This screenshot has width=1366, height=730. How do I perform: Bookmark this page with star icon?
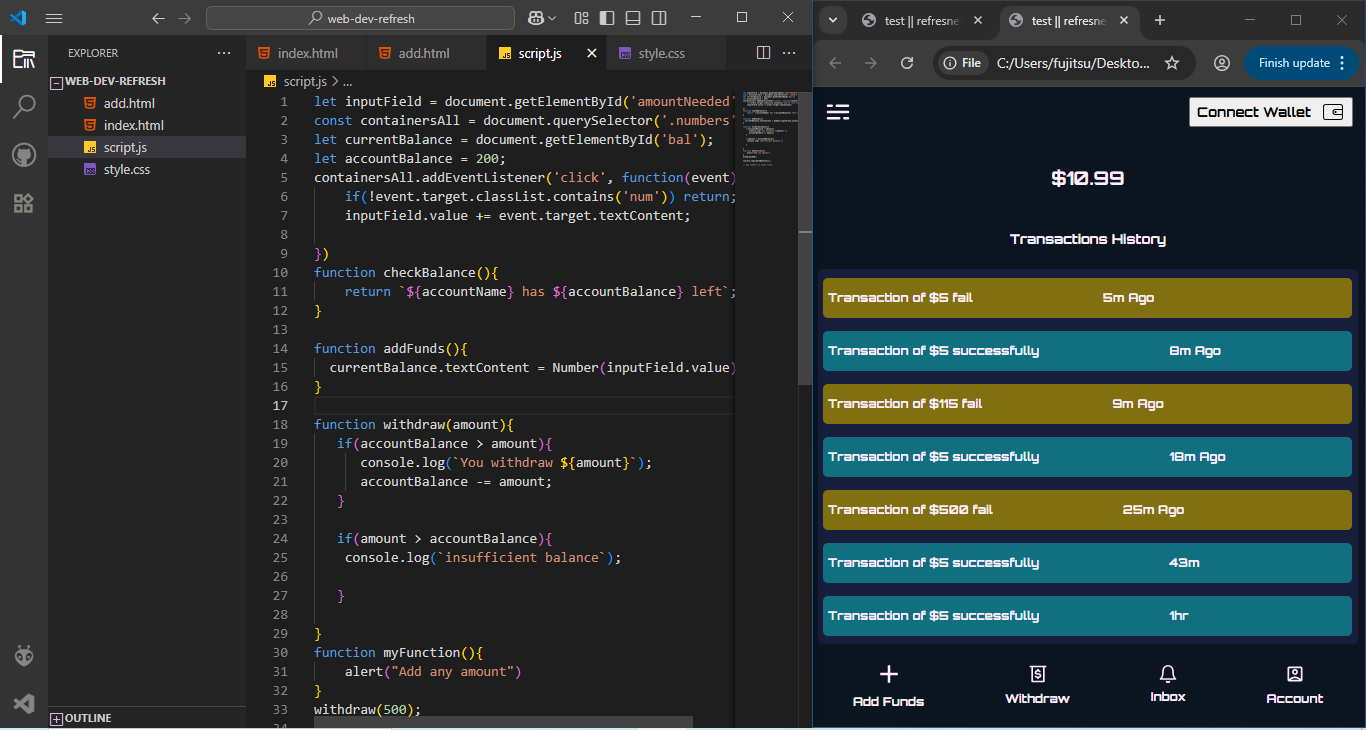pos(1172,63)
